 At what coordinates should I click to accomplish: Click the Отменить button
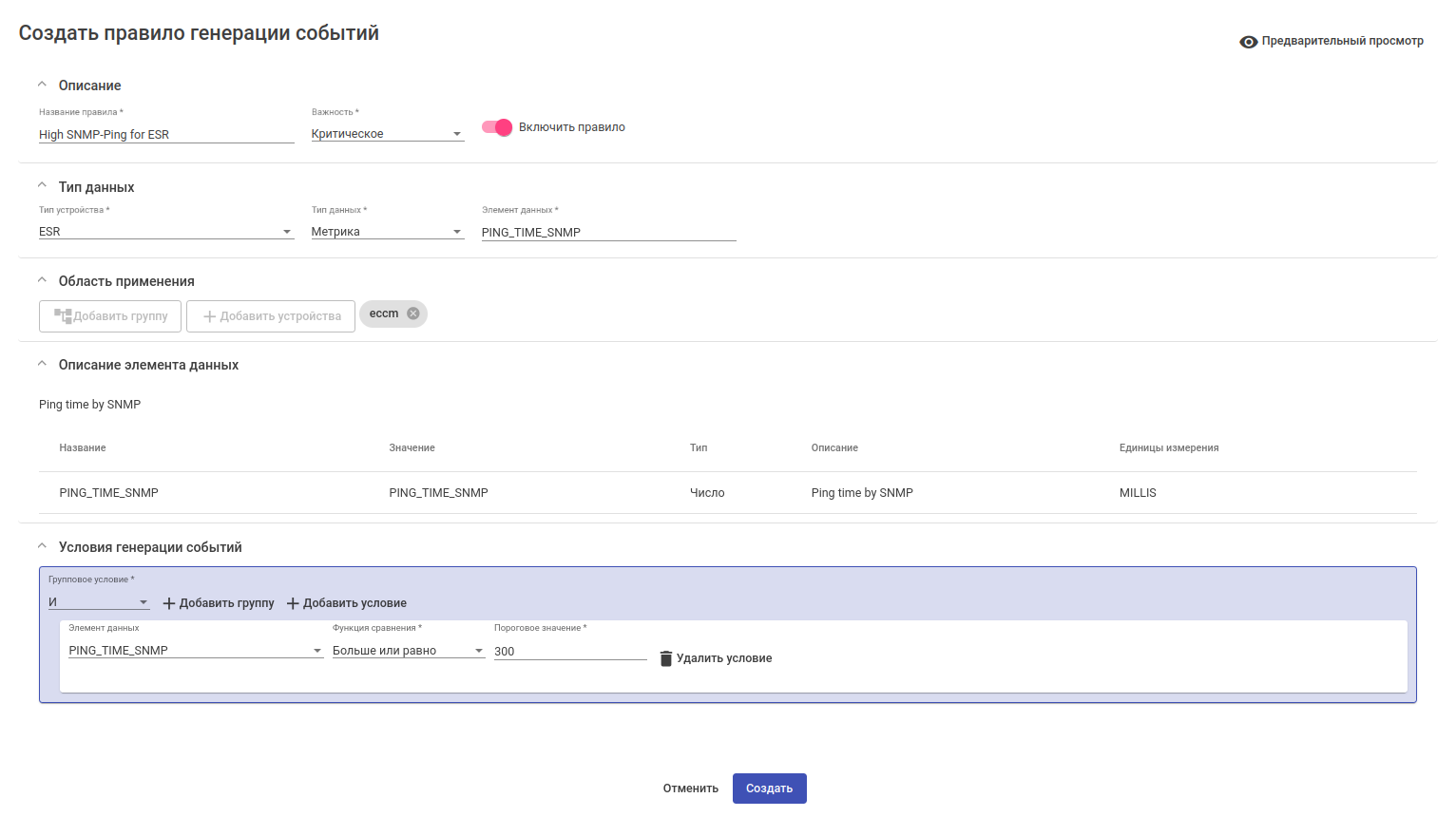[x=691, y=788]
